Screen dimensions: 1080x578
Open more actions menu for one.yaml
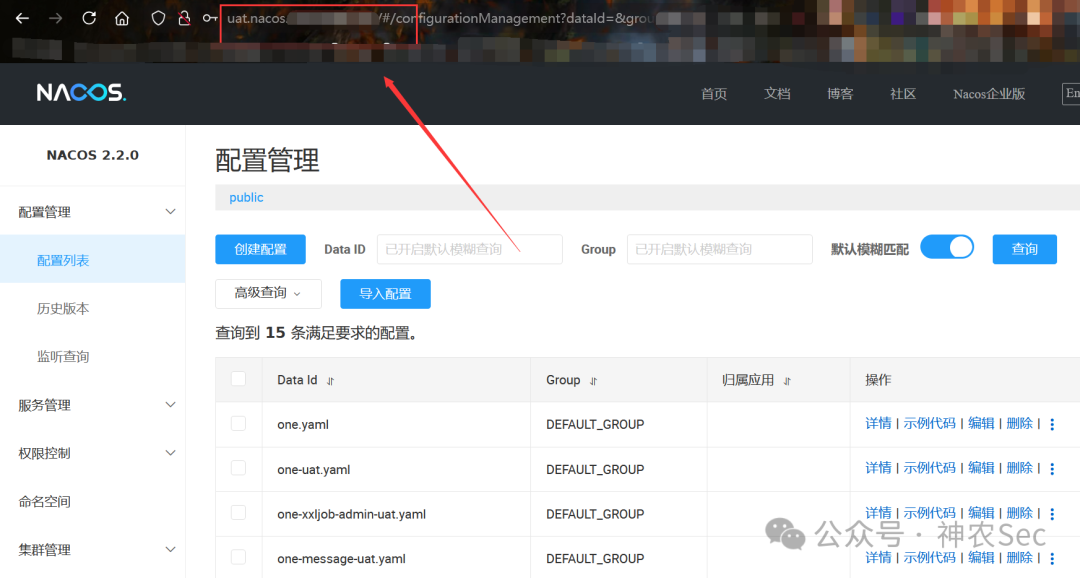[1052, 424]
